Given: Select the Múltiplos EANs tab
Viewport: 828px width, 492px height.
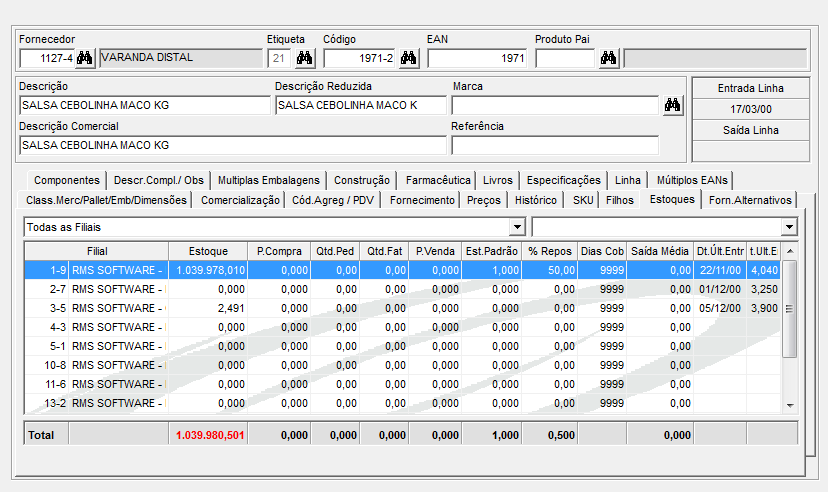Looking at the screenshot, I should tap(692, 181).
